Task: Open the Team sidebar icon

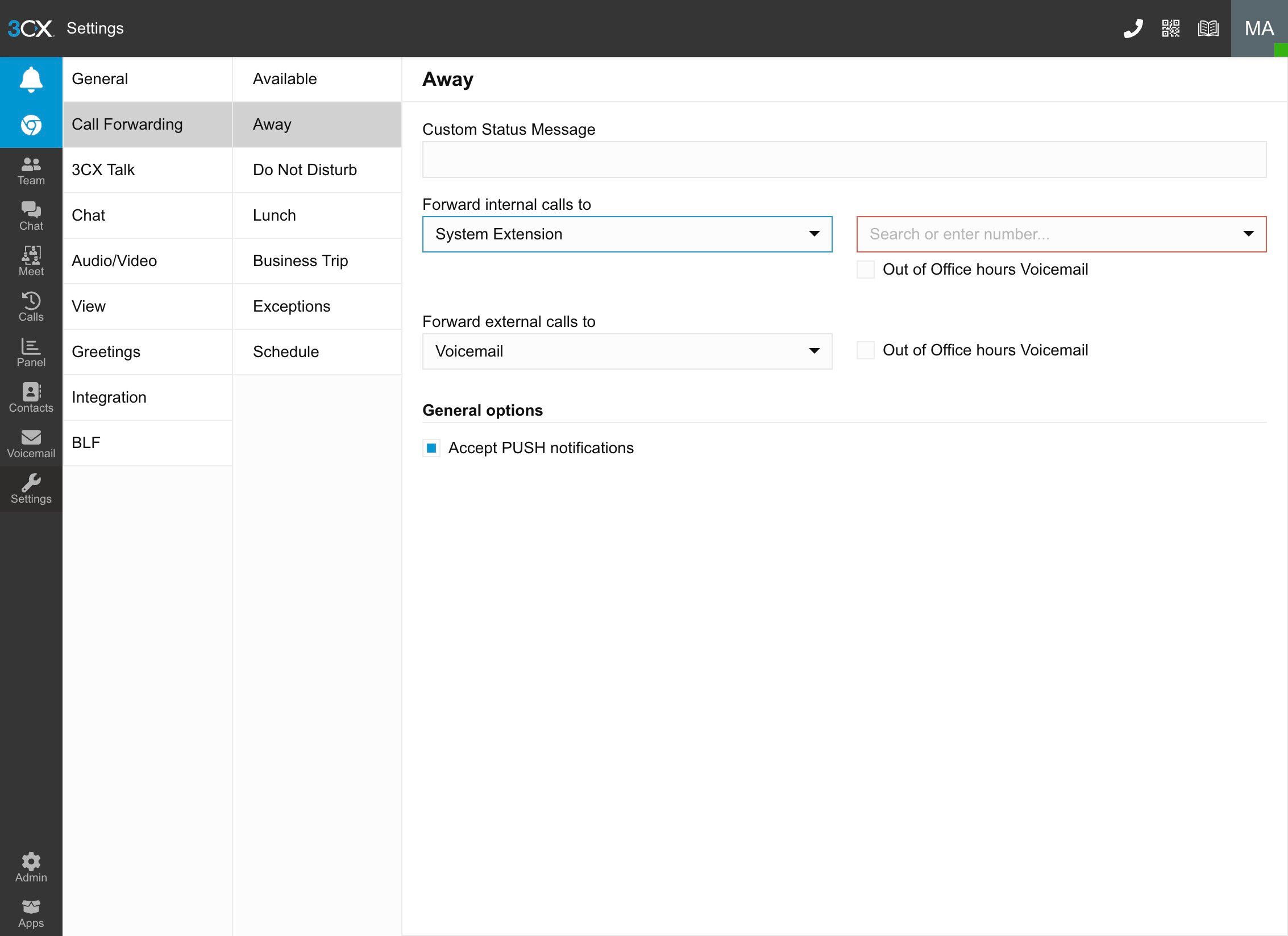Action: [31, 171]
